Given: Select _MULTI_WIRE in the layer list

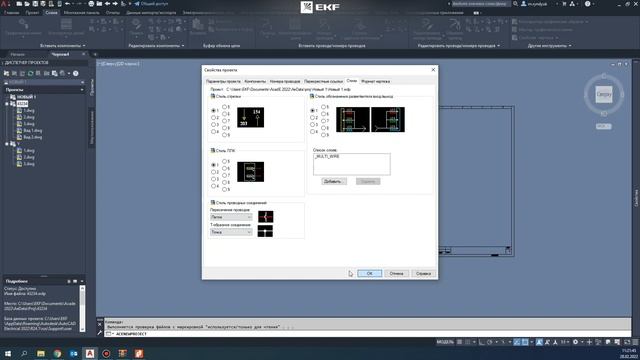Looking at the screenshot, I should [327, 157].
